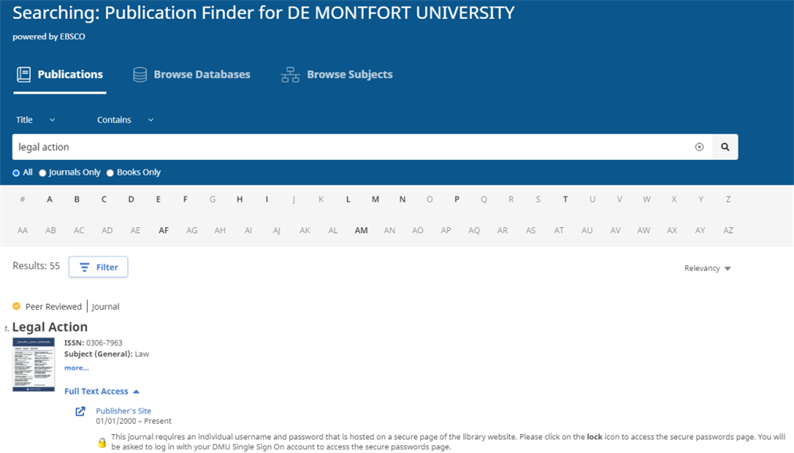Select the All radio button
The height and width of the screenshot is (453, 794).
pos(16,173)
